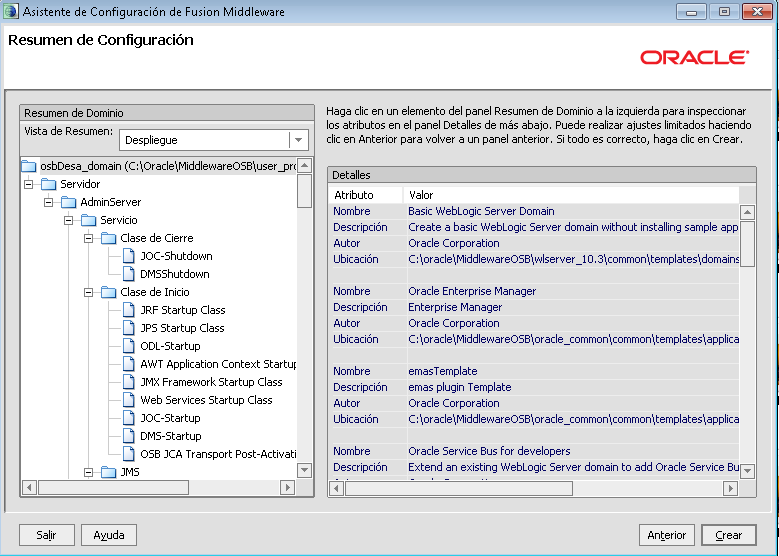Click the Valor column header
779x556 pixels.
571,195
